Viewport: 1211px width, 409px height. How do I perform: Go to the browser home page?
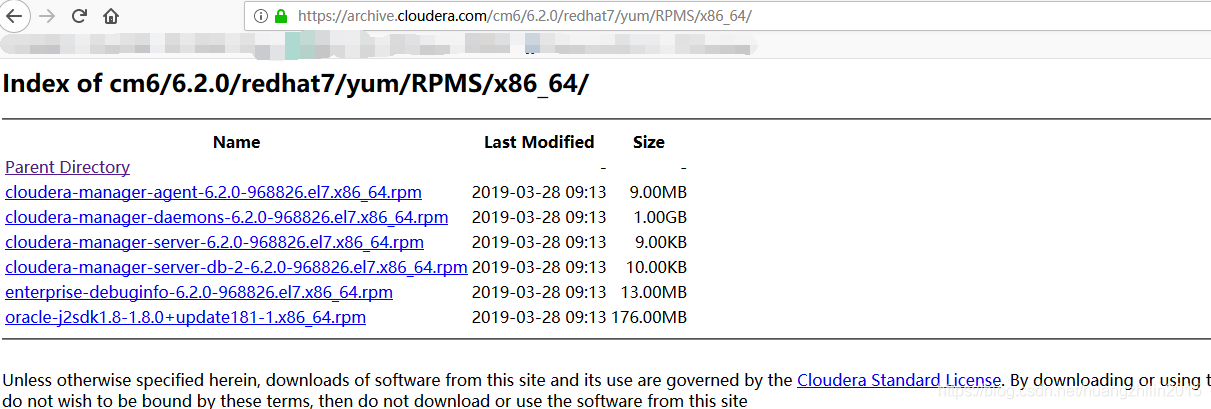click(x=111, y=16)
